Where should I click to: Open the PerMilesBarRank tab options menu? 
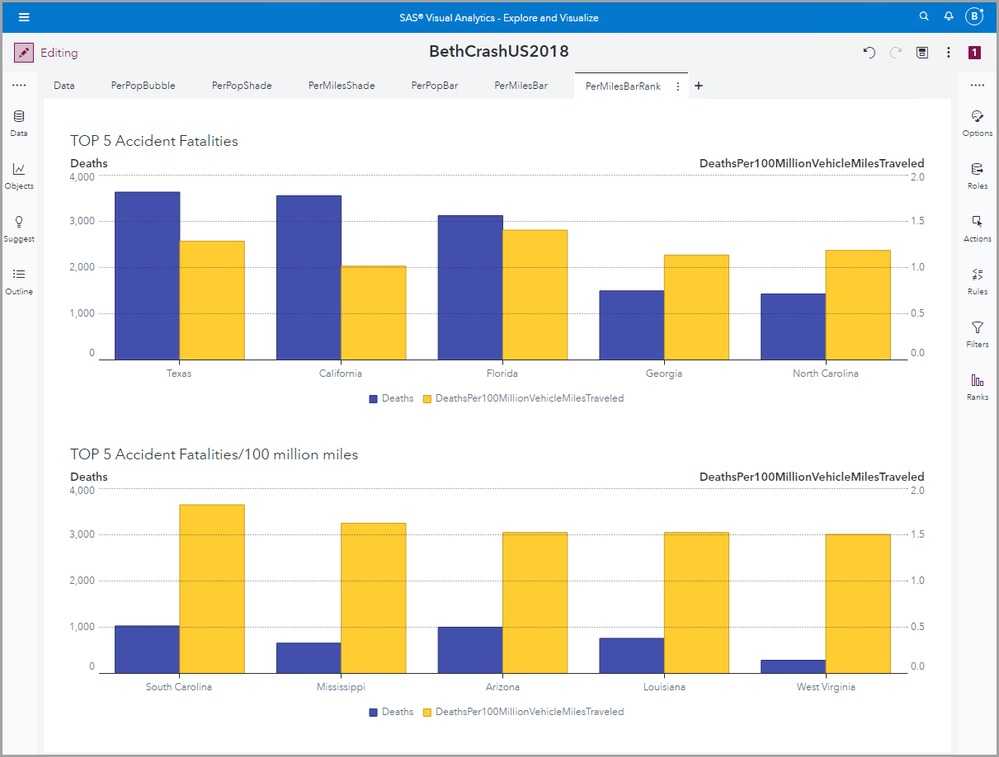pos(678,86)
